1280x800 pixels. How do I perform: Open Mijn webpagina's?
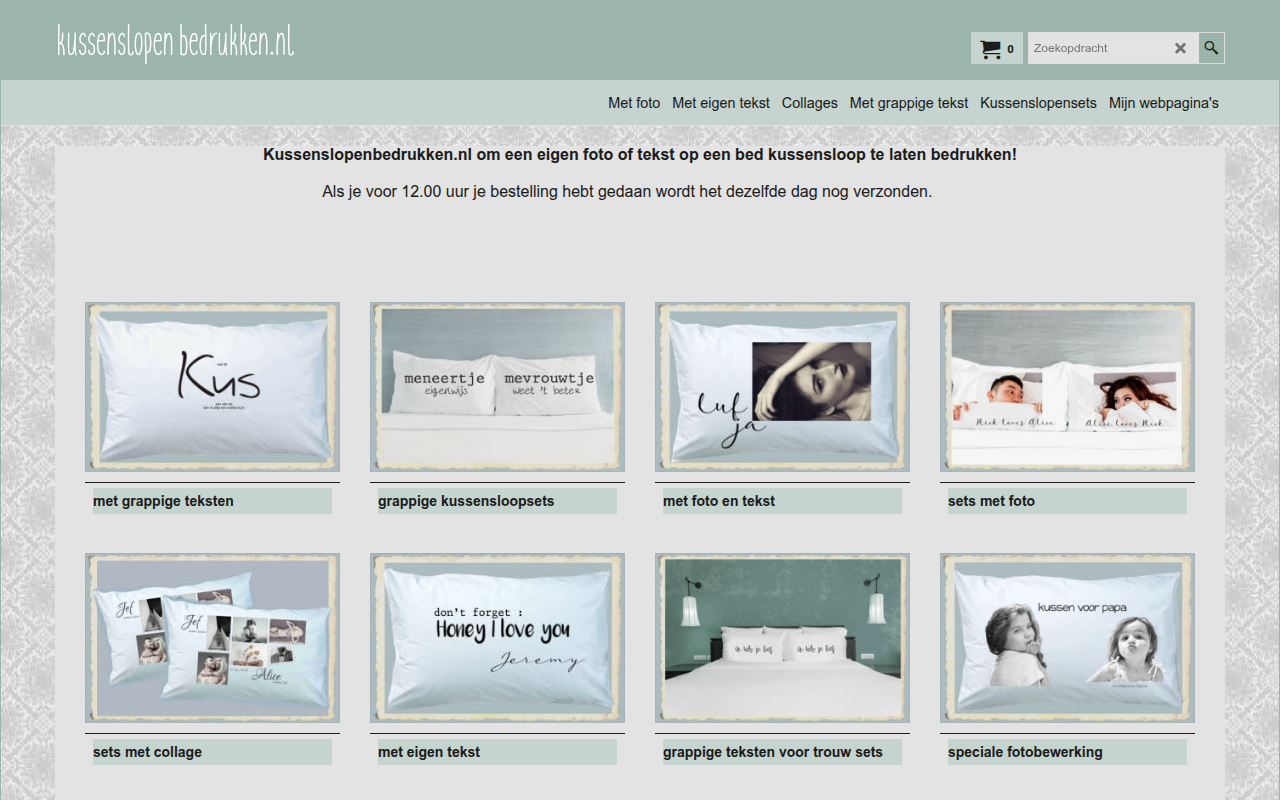click(x=1164, y=103)
